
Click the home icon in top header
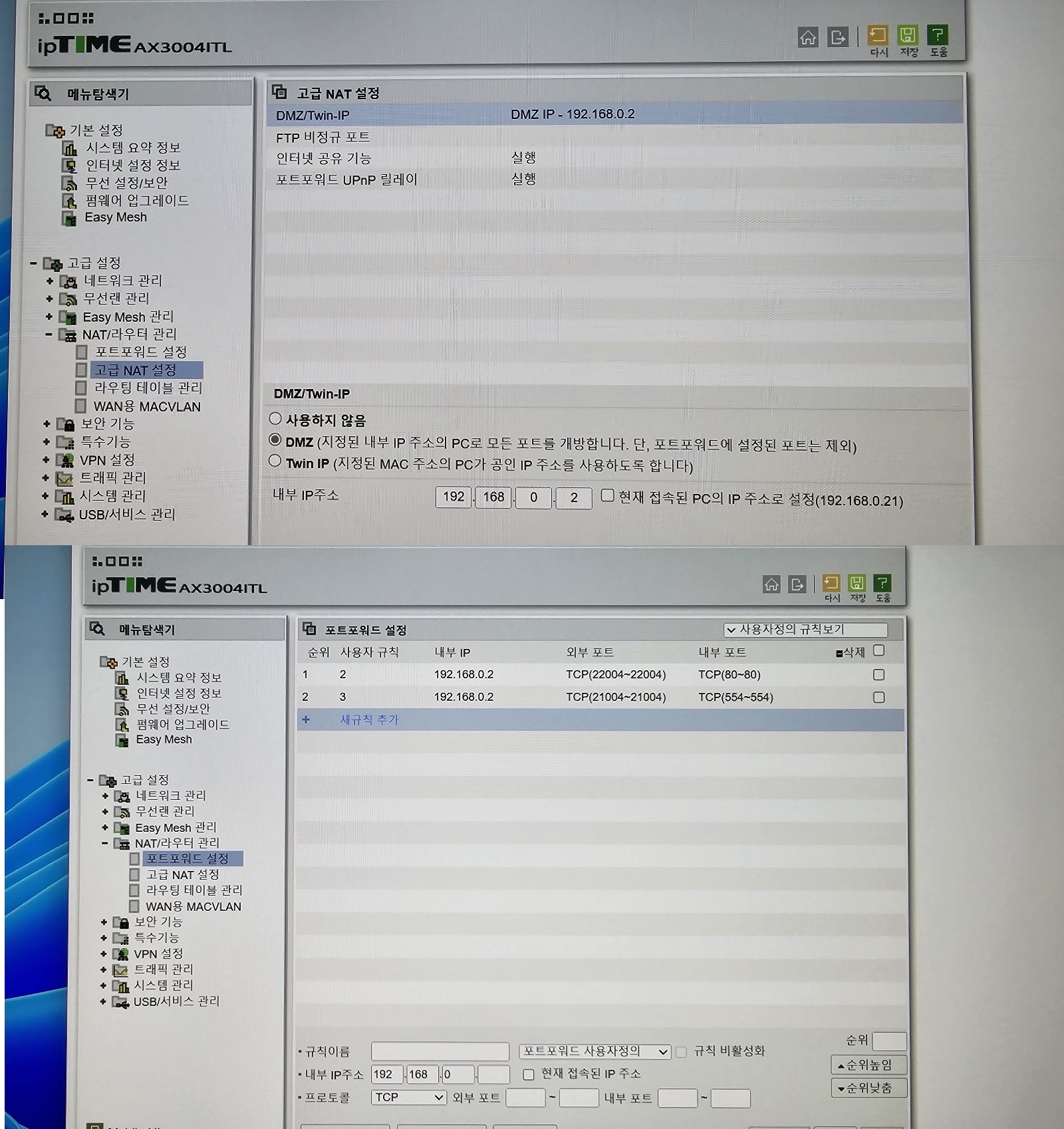[808, 37]
